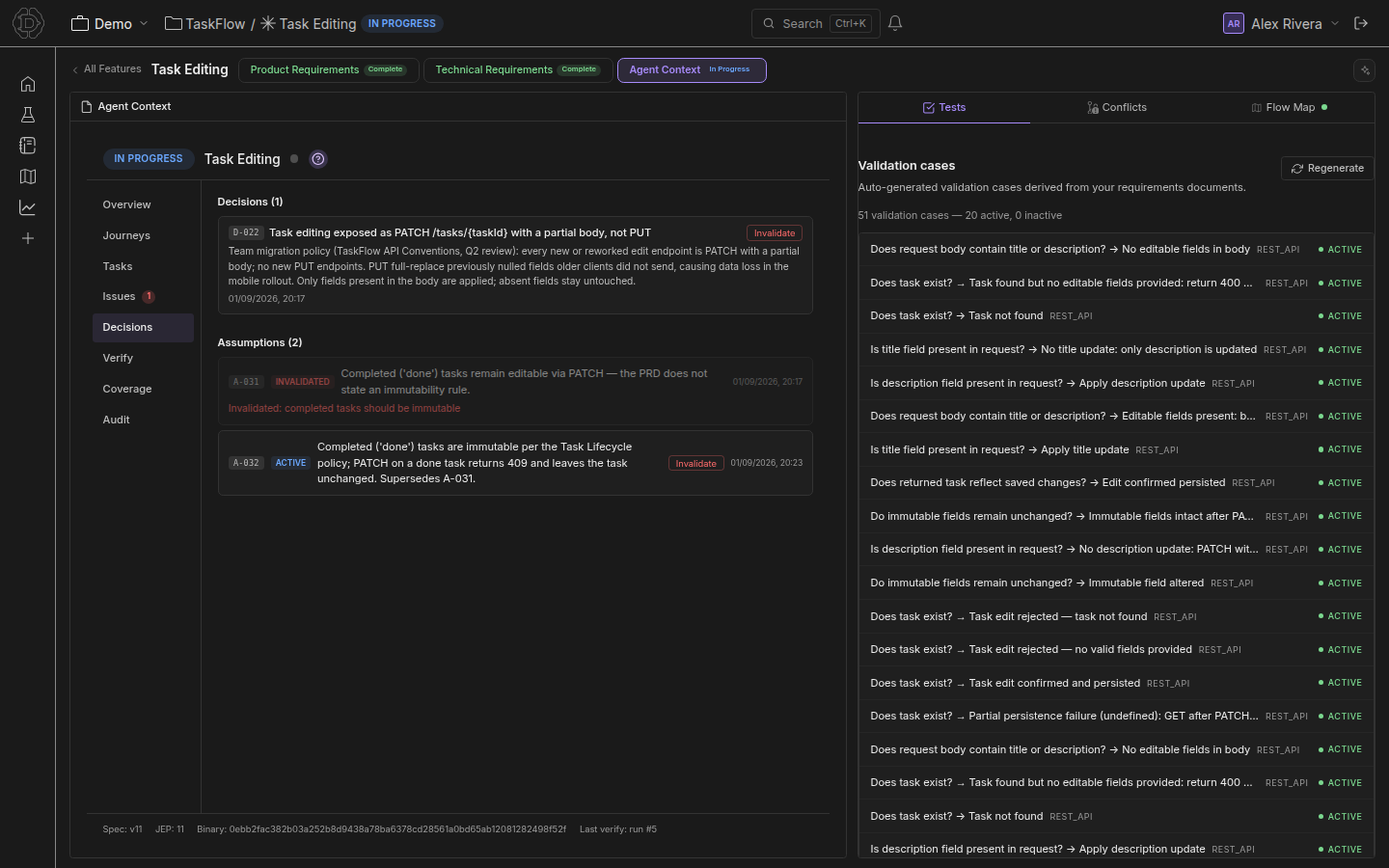Image resolution: width=1389 pixels, height=868 pixels.
Task: Go back to All Features
Action: tap(106, 69)
